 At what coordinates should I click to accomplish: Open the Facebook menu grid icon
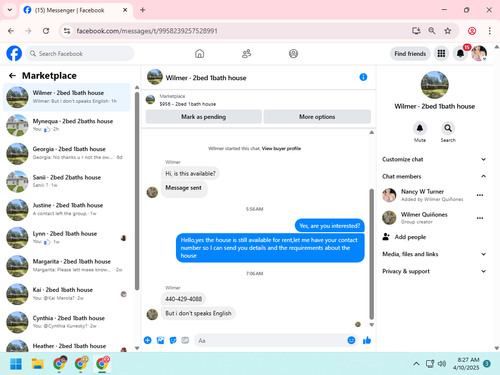tap(441, 53)
